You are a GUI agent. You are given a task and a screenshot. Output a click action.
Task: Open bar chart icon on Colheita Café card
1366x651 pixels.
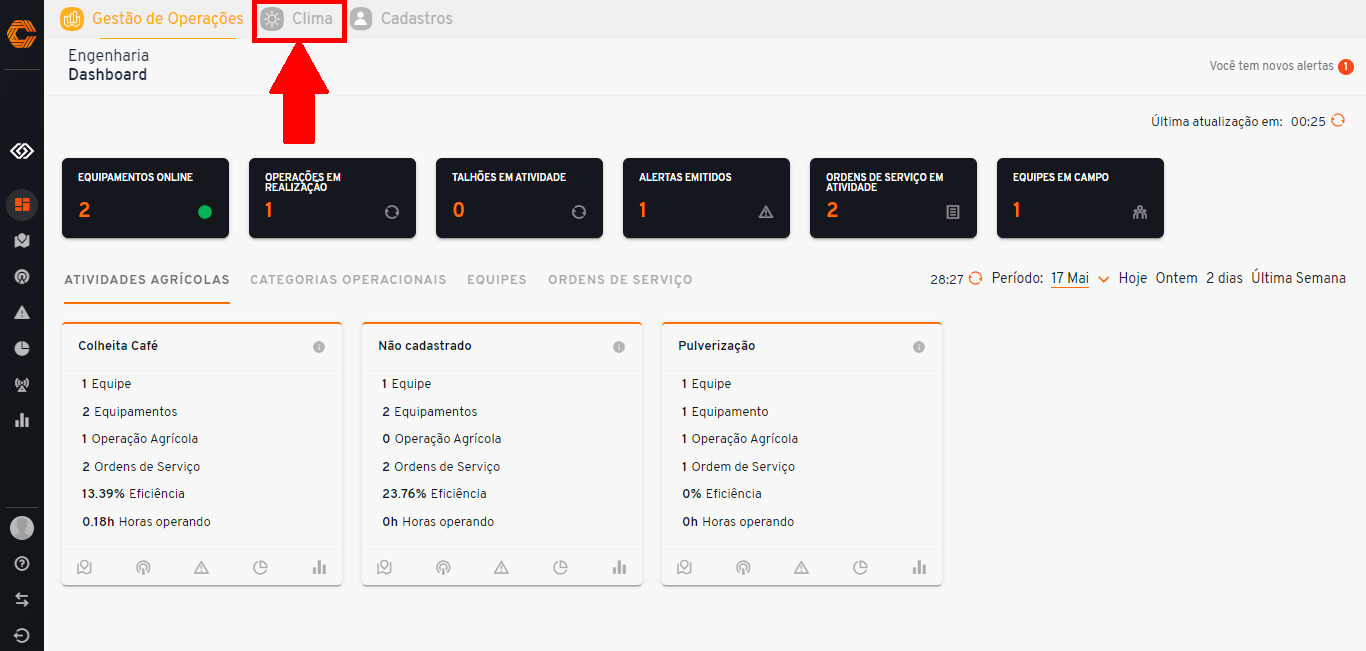coord(319,567)
